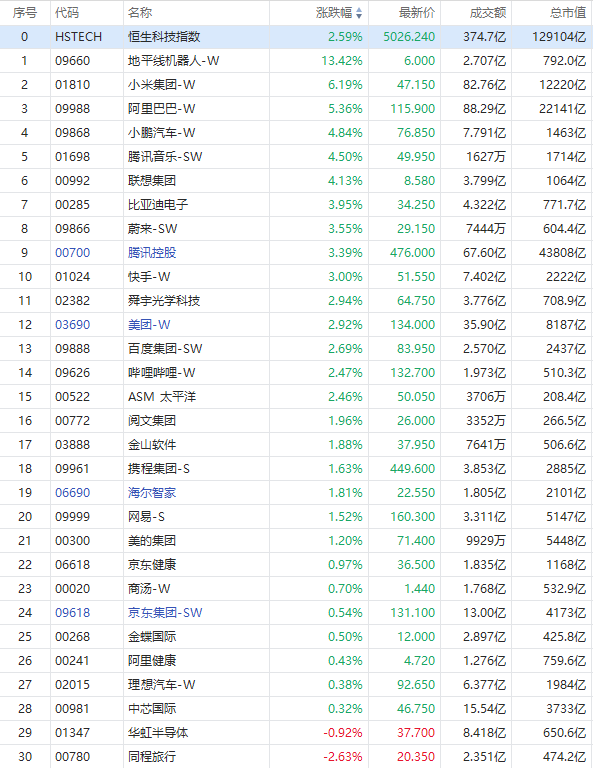Image resolution: width=593 pixels, height=768 pixels.
Task: Click stock code 03690 link
Action: click(72, 325)
